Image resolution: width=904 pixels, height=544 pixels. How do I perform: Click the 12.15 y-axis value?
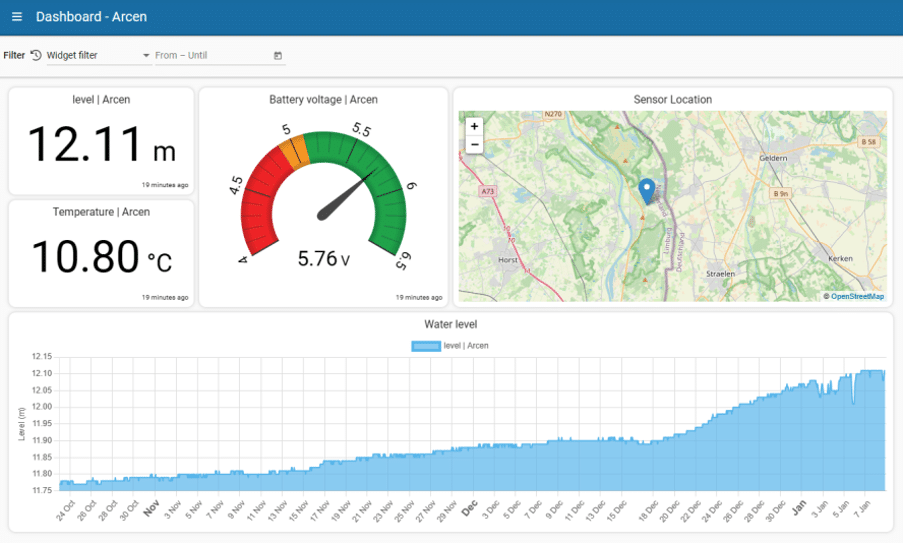coord(42,357)
